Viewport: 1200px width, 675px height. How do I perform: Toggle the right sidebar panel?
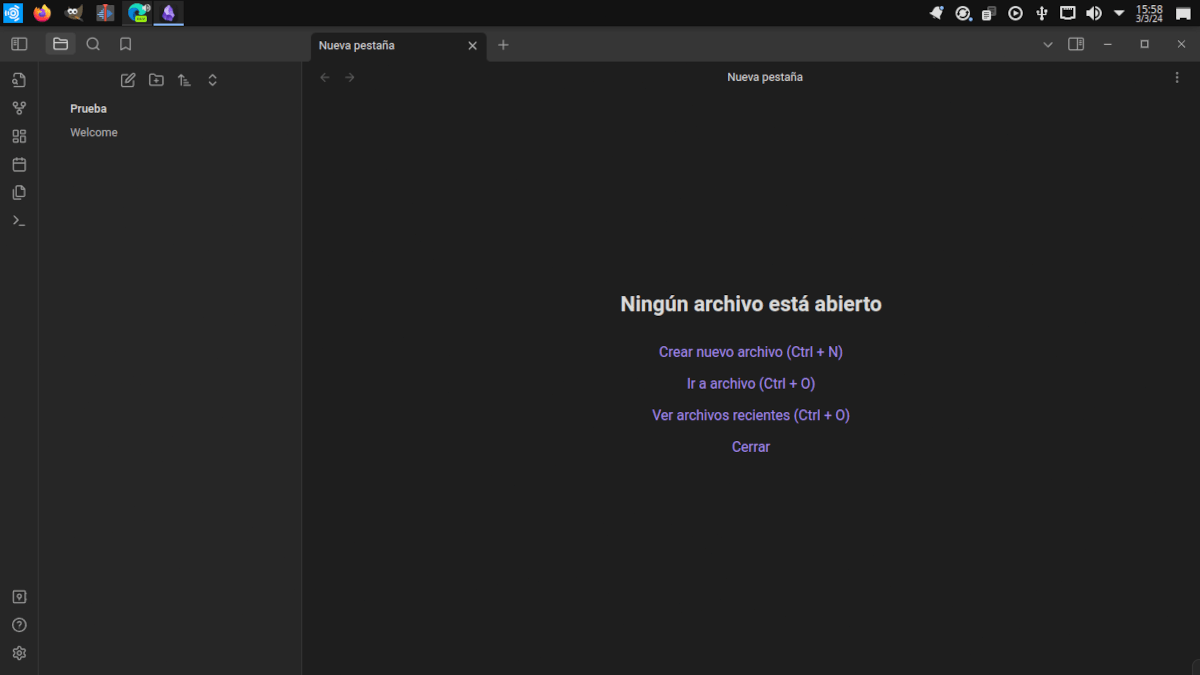(1076, 44)
